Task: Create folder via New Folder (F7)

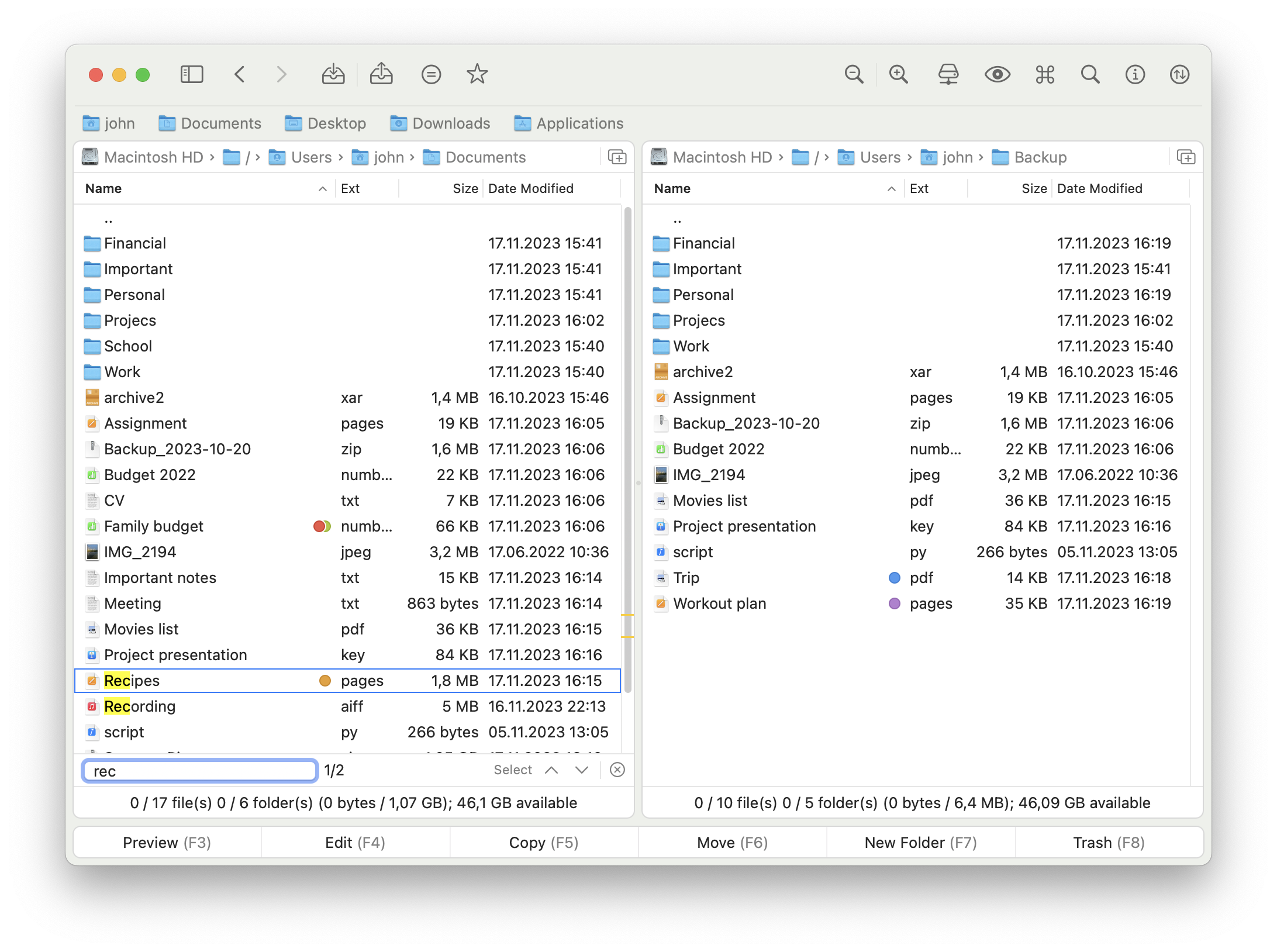Action: 920,842
